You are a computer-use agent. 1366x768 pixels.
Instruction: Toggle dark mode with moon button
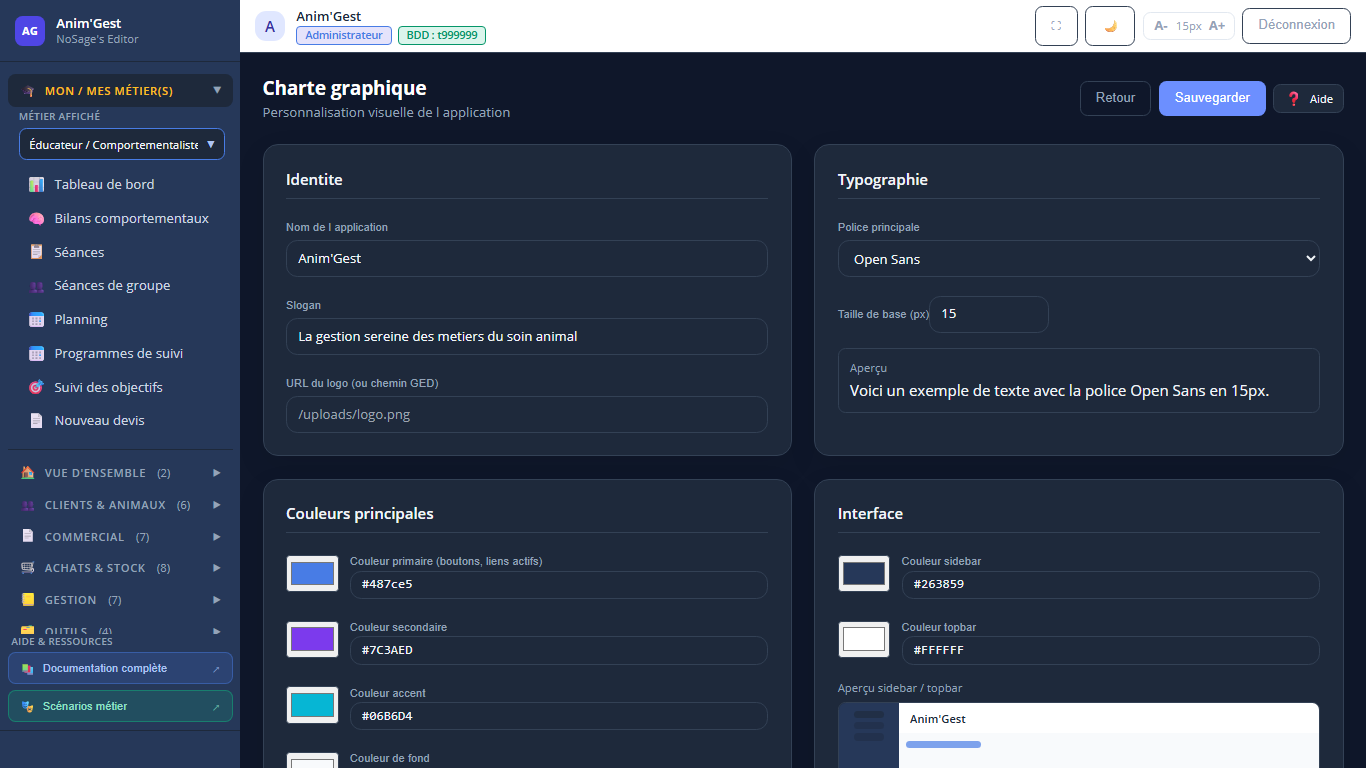click(1110, 26)
